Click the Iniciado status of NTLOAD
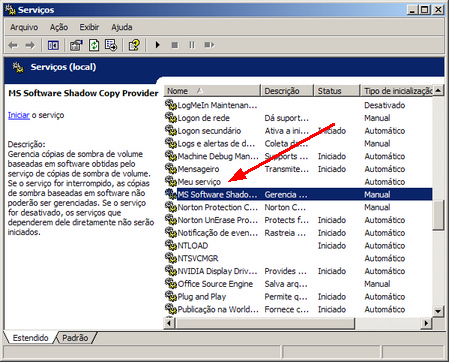This screenshot has height=362, width=449. (x=332, y=246)
